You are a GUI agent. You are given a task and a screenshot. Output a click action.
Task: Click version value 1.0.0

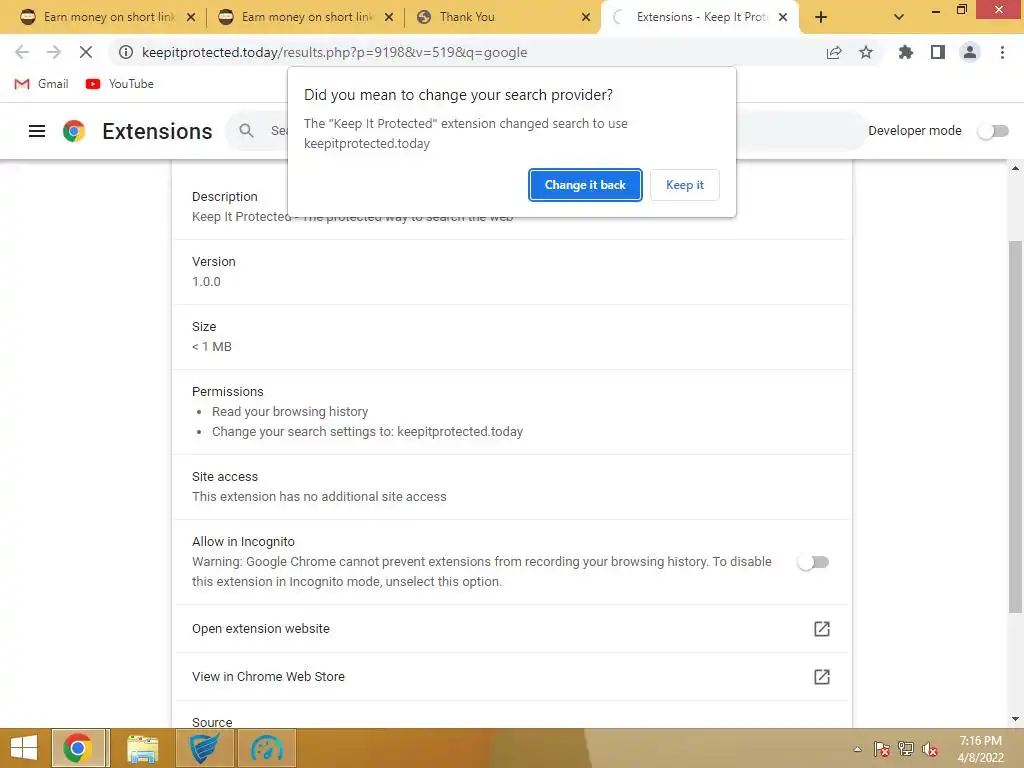tap(206, 281)
